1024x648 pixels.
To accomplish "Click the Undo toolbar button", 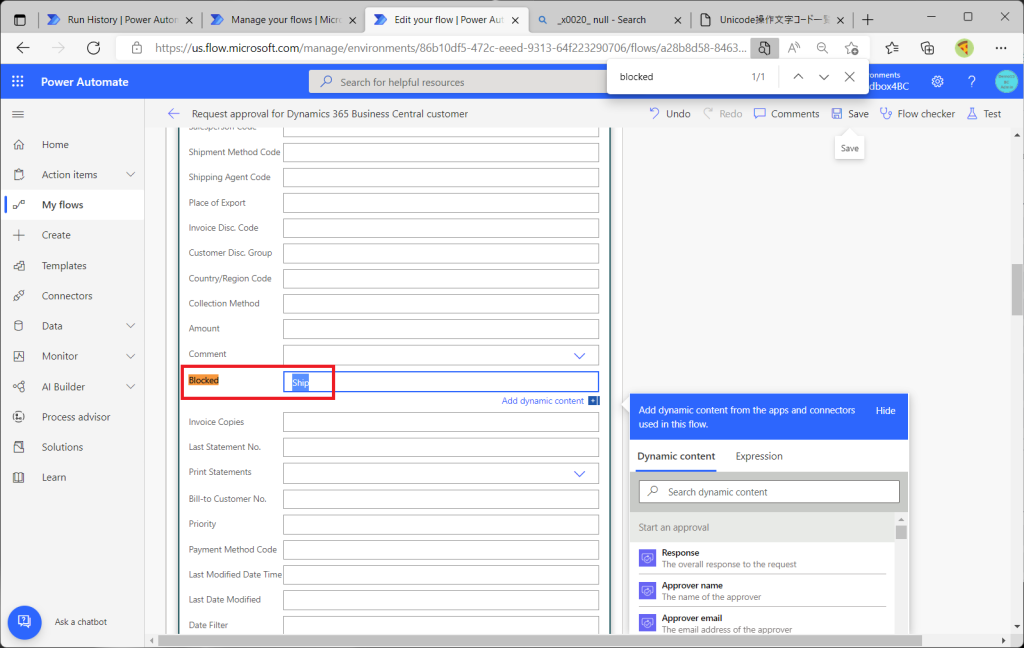I will click(669, 114).
